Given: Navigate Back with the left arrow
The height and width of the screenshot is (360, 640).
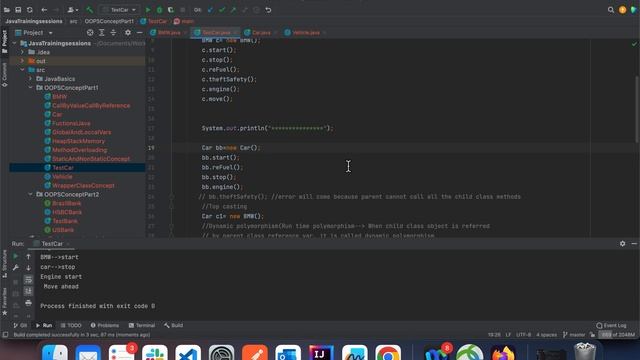Looking at the screenshot, I should click(x=44, y=10).
